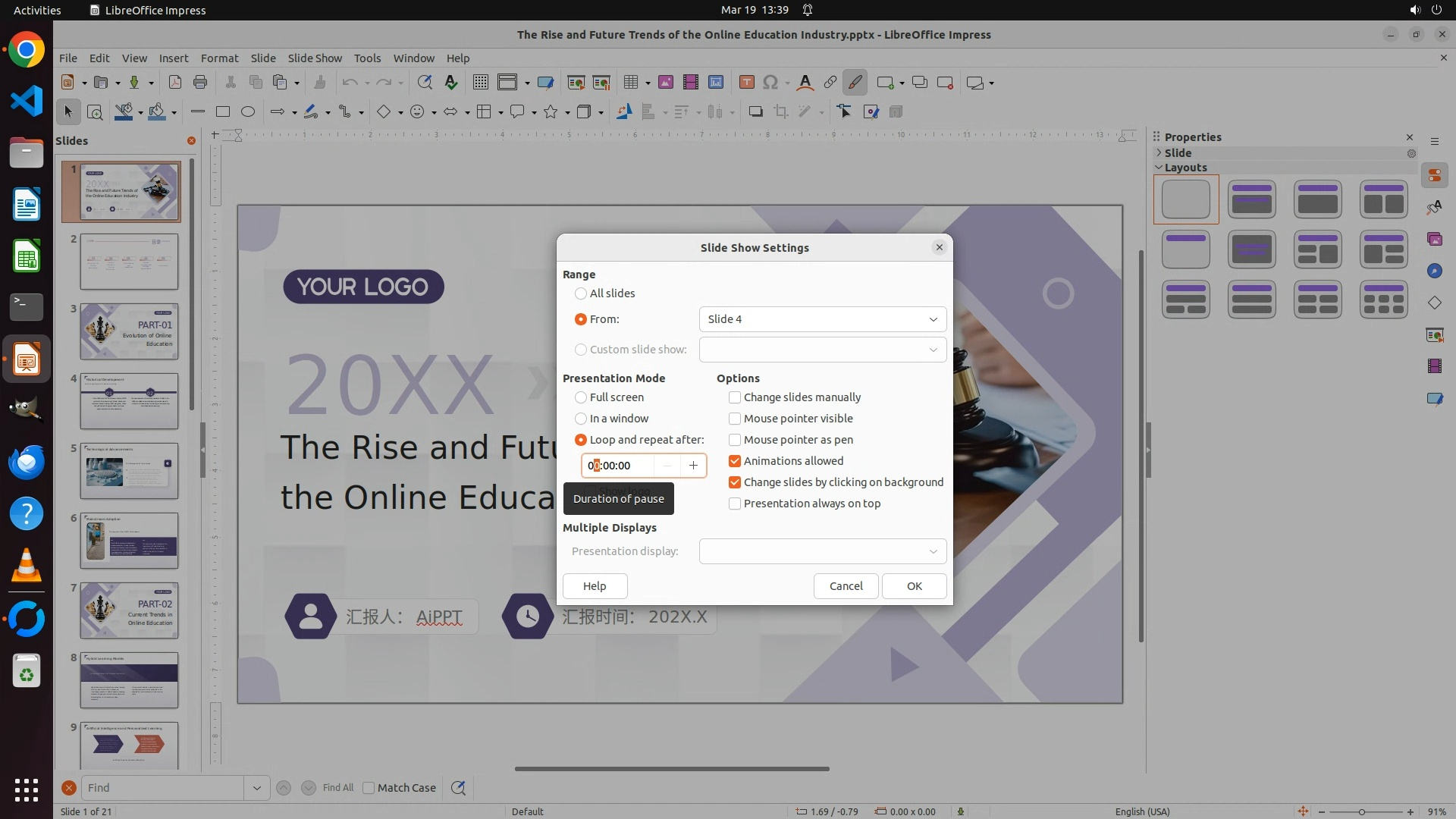Increase pause duration with plus button
This screenshot has width=1456, height=819.
[x=693, y=466]
